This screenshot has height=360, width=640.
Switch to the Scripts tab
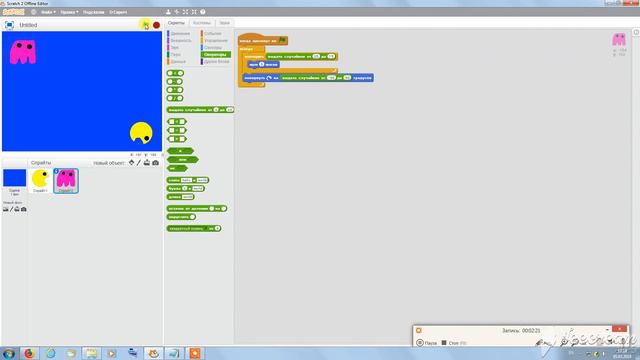(x=176, y=23)
